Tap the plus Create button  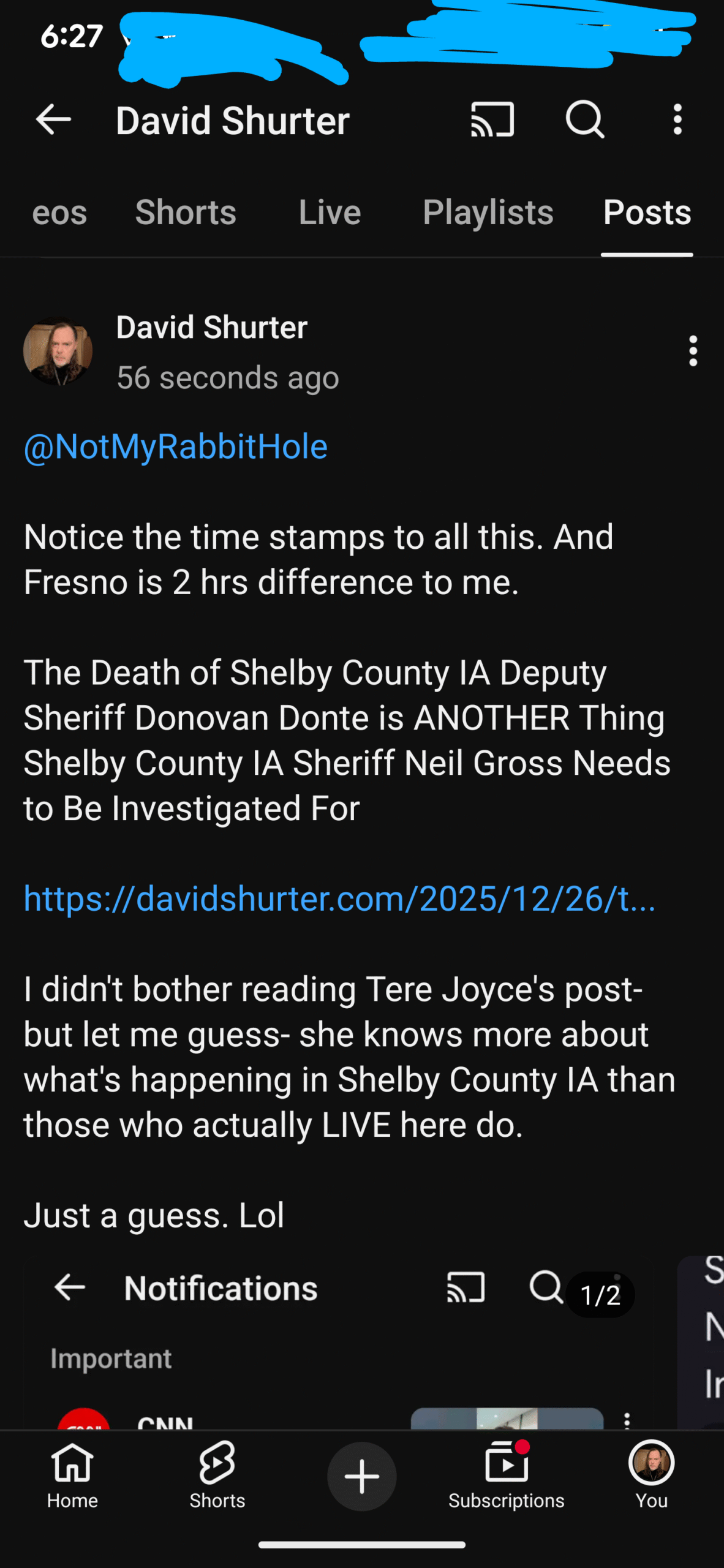coord(362,1476)
